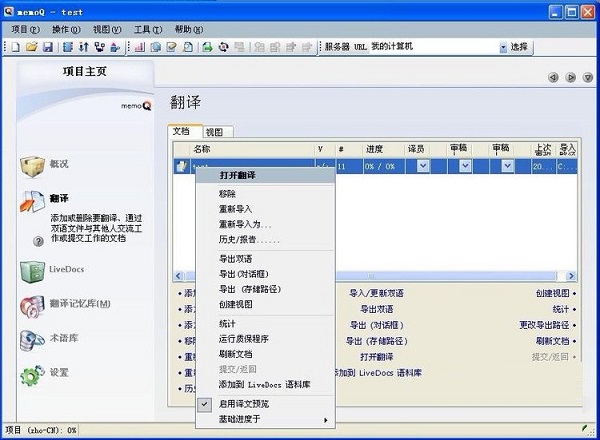Viewport: 600px width, 440px height.
Task: Click the Save disk toolbar icon
Action: 47,47
